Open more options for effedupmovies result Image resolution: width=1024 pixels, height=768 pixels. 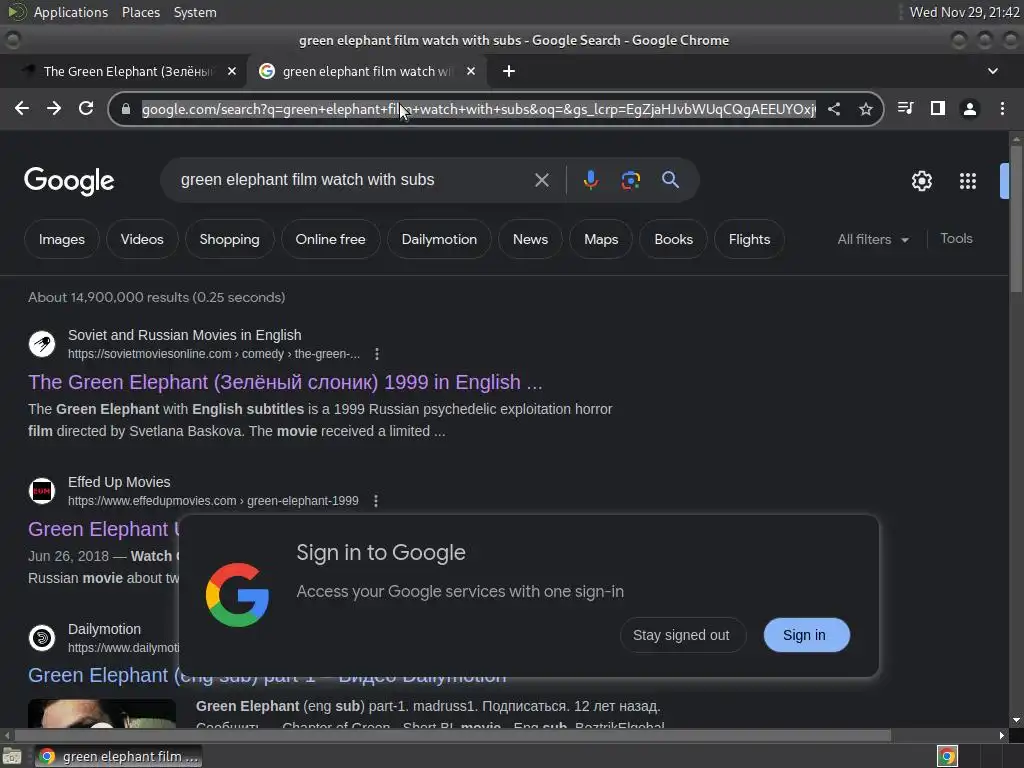[x=376, y=501]
